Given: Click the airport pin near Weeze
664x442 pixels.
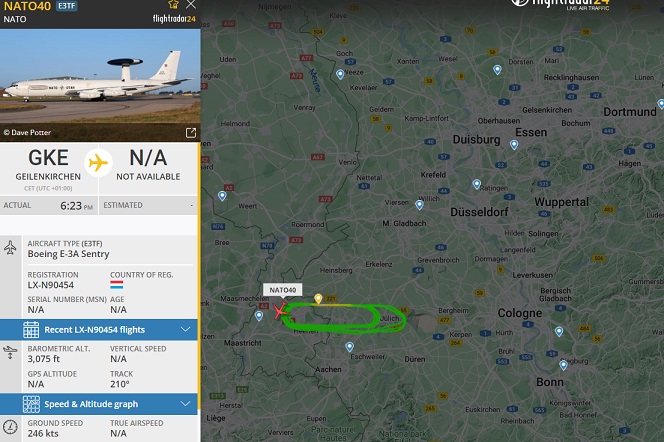Looking at the screenshot, I should point(340,75).
